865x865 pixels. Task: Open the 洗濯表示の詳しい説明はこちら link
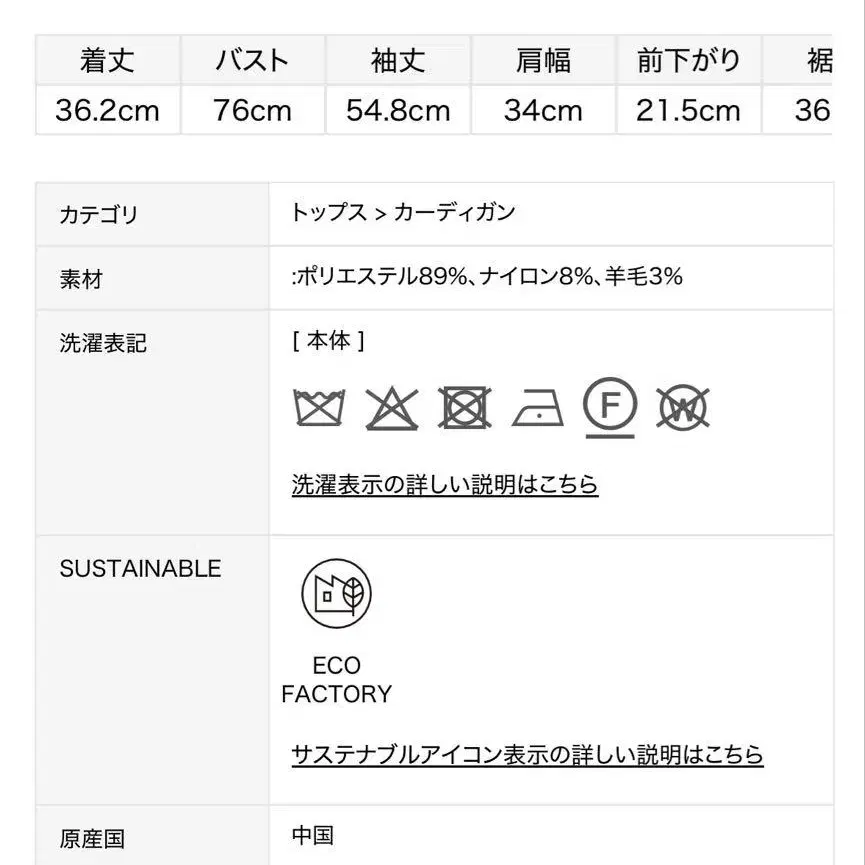pos(445,484)
